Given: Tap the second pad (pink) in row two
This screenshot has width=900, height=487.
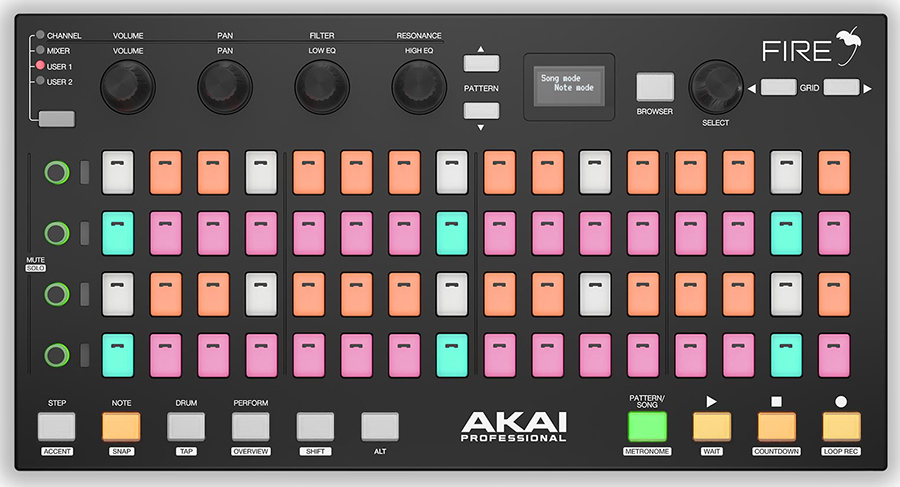Looking at the screenshot, I should [165, 233].
